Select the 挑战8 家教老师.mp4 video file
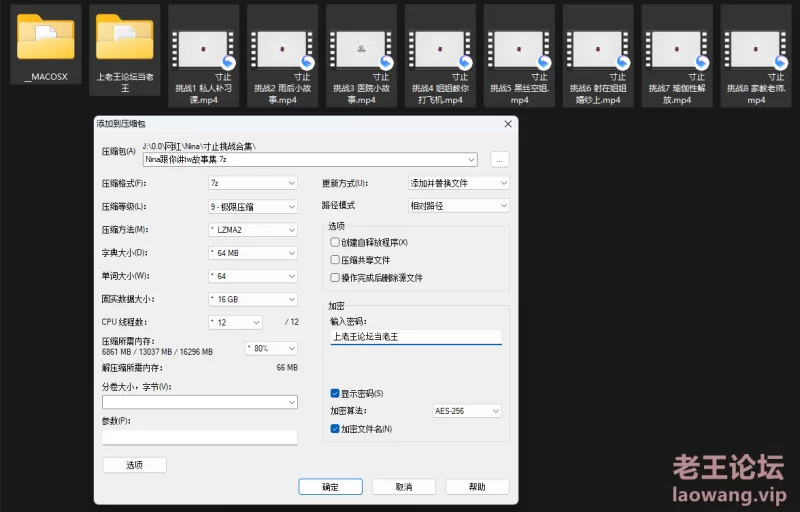Viewport: 800px width, 512px height. point(756,56)
